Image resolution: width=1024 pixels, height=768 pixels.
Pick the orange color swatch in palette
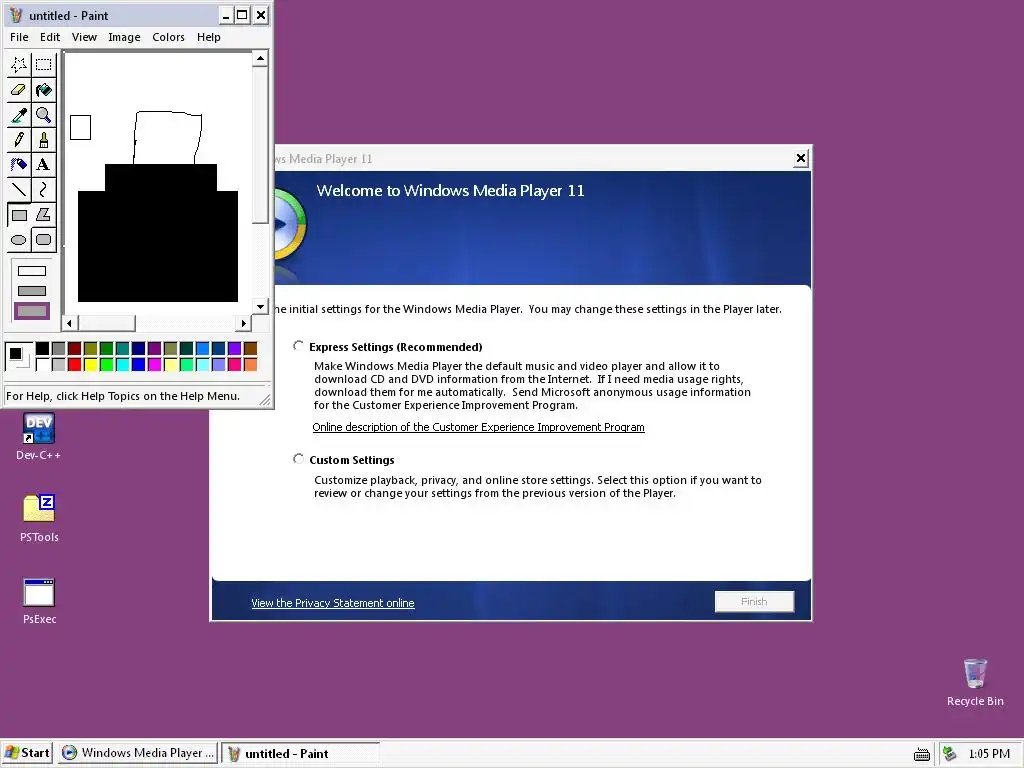click(x=250, y=364)
